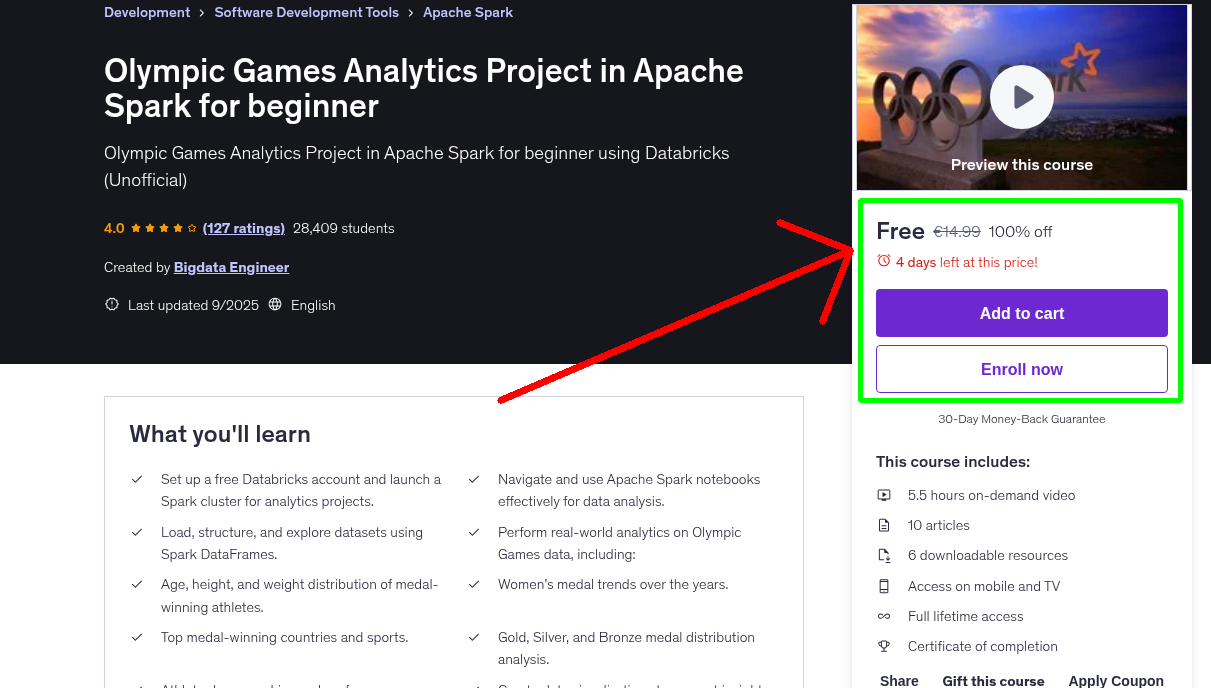
Task: Click the infinity lifetime access icon
Action: [884, 616]
